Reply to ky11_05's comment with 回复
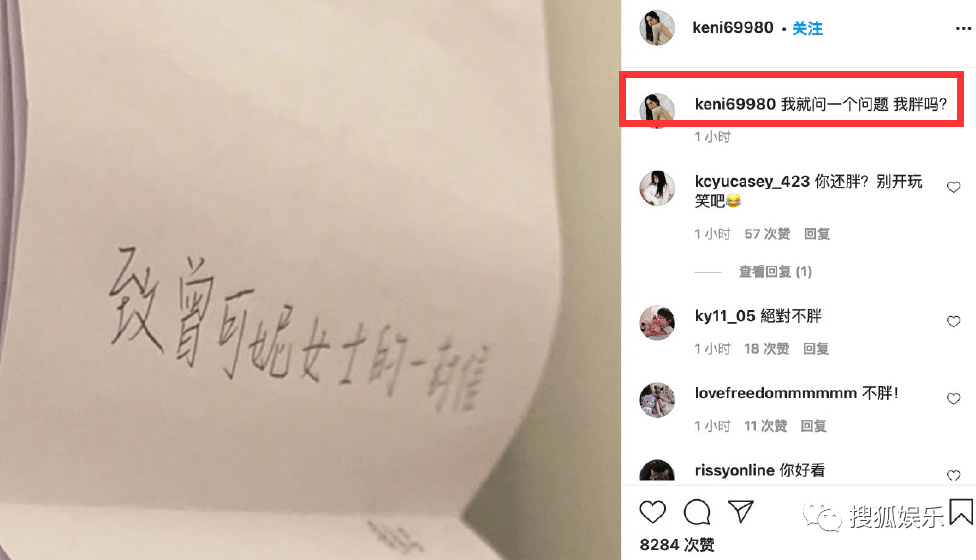Viewport: 976px width, 560px height. 815,348
